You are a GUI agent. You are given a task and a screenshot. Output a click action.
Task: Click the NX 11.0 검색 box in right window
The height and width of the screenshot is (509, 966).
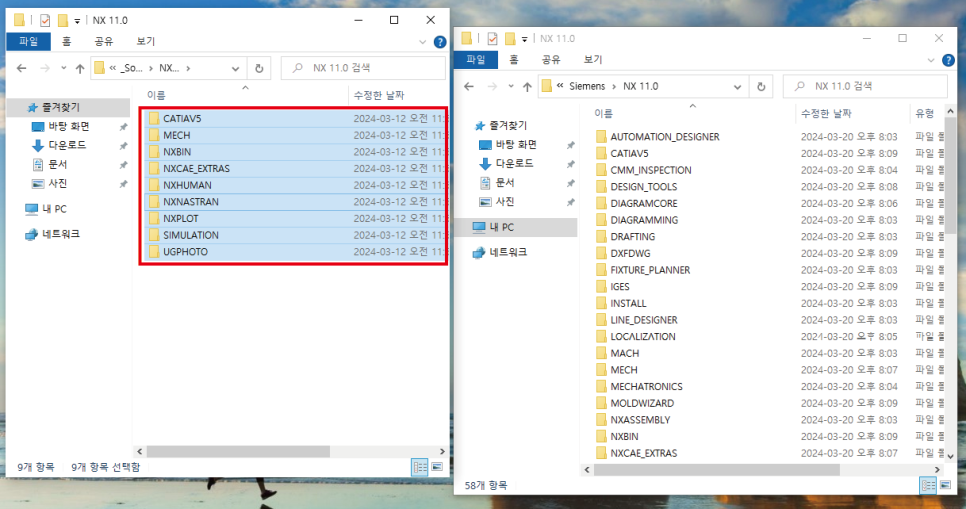(865, 86)
